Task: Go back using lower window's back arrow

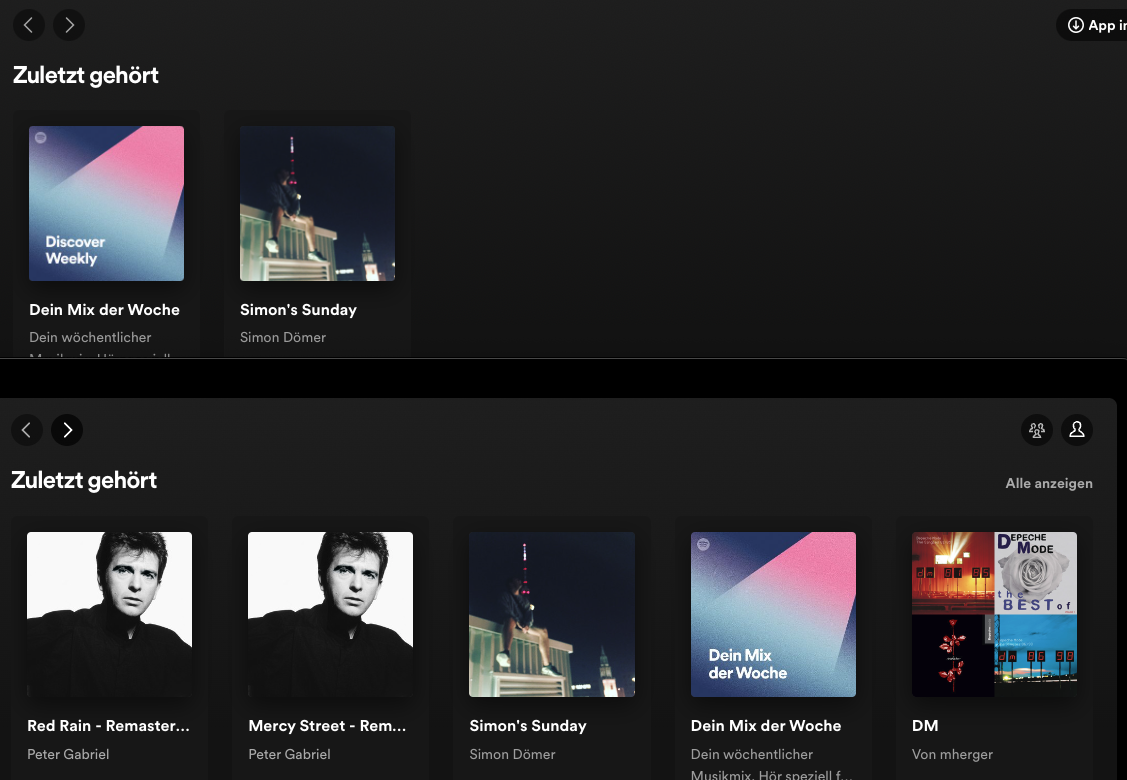Action: coord(27,430)
